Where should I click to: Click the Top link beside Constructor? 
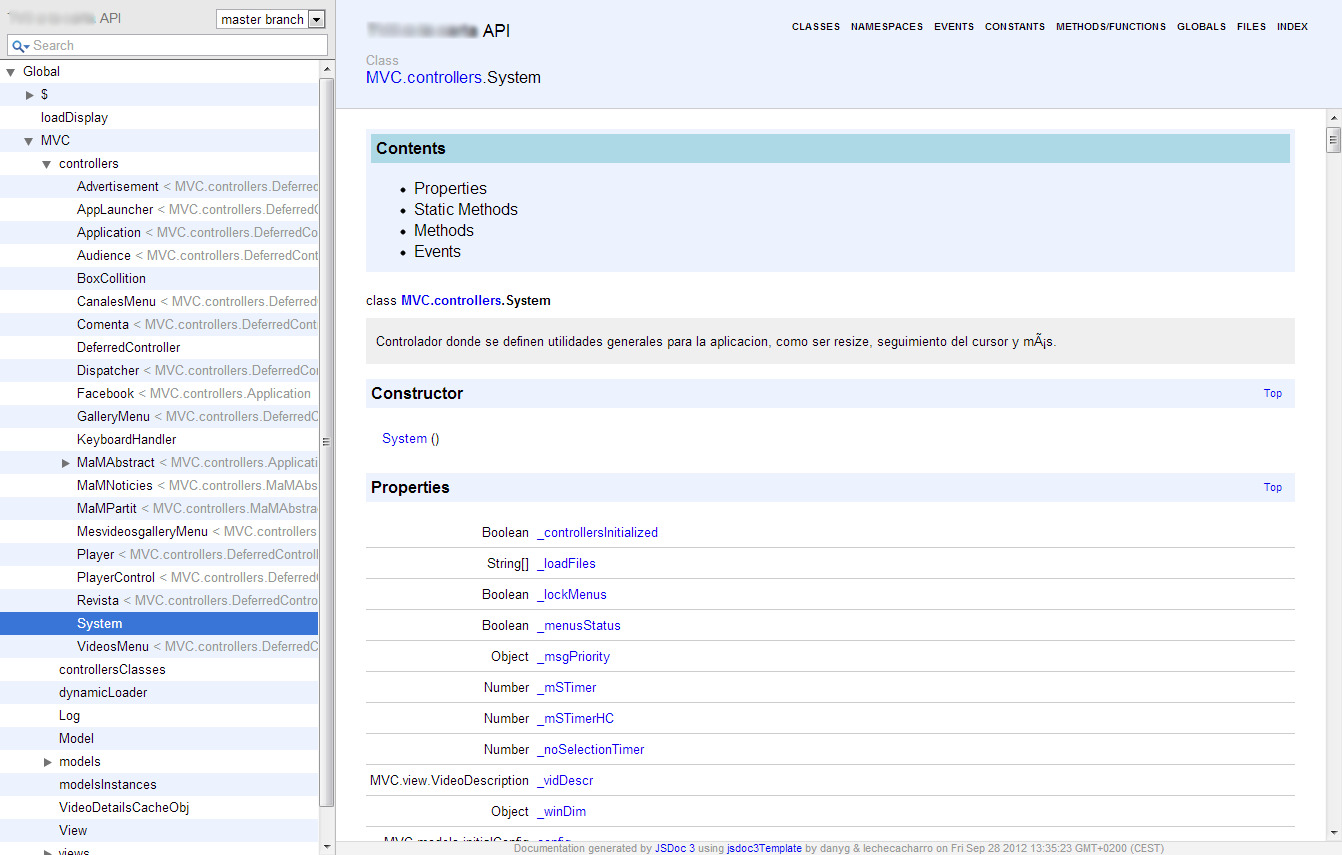click(1273, 393)
